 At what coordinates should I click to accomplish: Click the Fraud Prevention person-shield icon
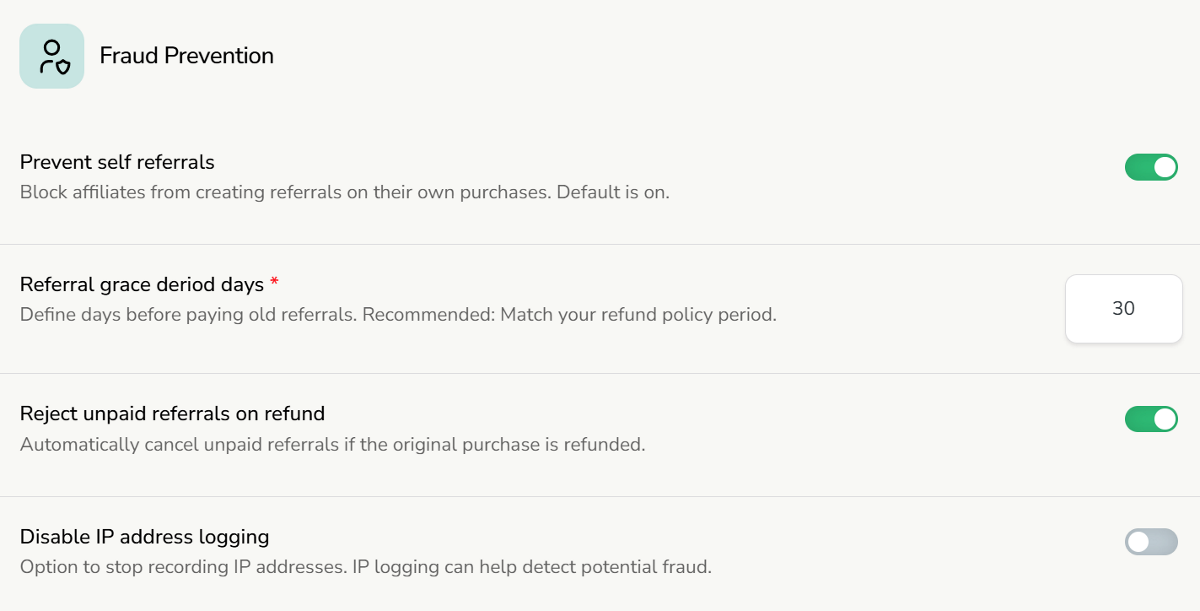tap(52, 57)
